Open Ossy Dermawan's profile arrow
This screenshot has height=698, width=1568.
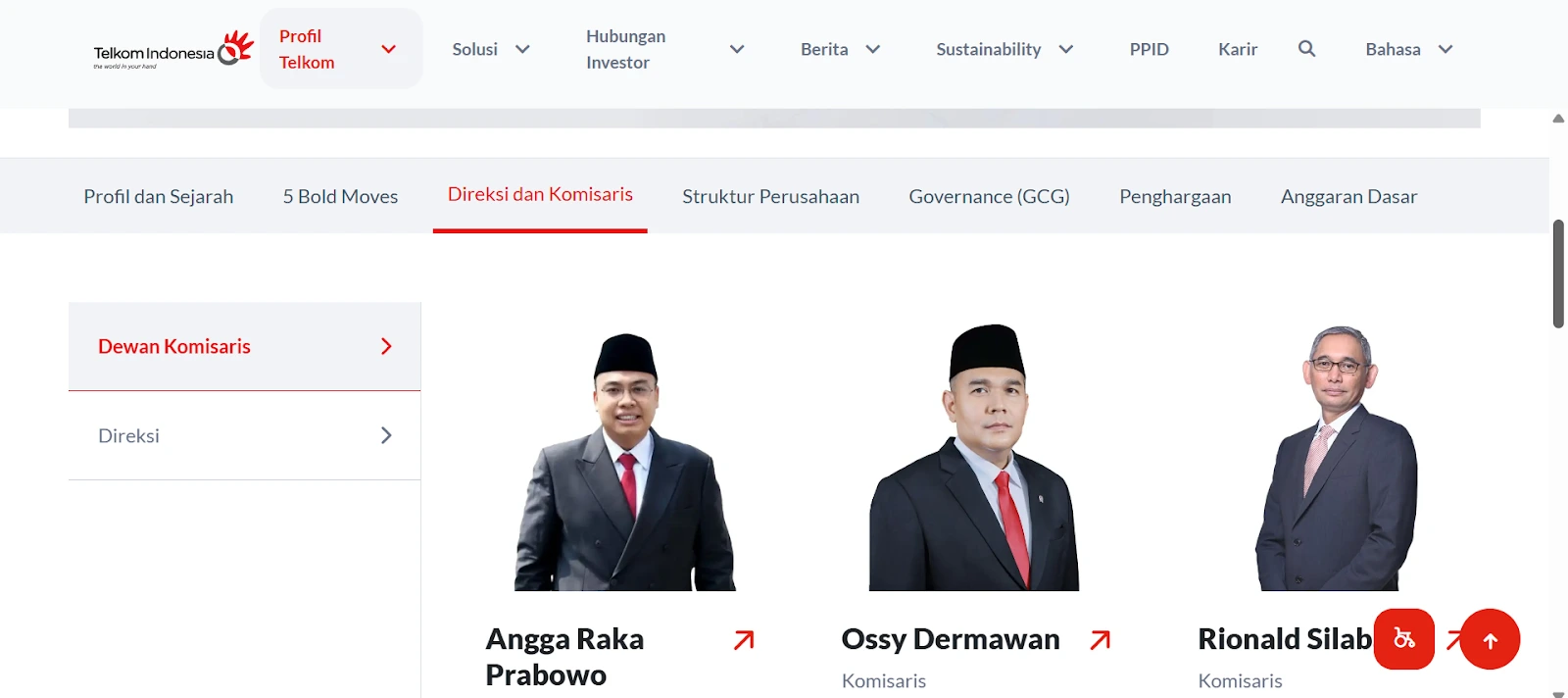pos(1101,638)
